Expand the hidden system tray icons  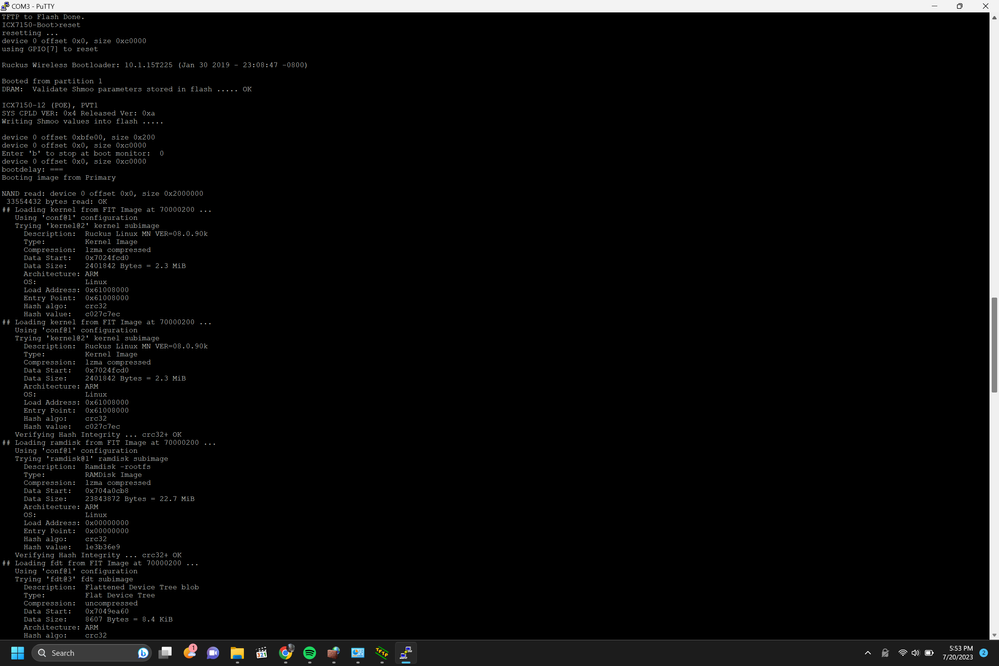click(868, 653)
